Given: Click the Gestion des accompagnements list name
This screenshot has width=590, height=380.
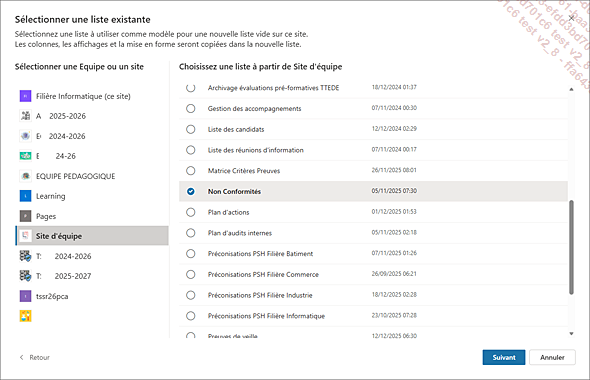Looking at the screenshot, I should click(x=254, y=109).
